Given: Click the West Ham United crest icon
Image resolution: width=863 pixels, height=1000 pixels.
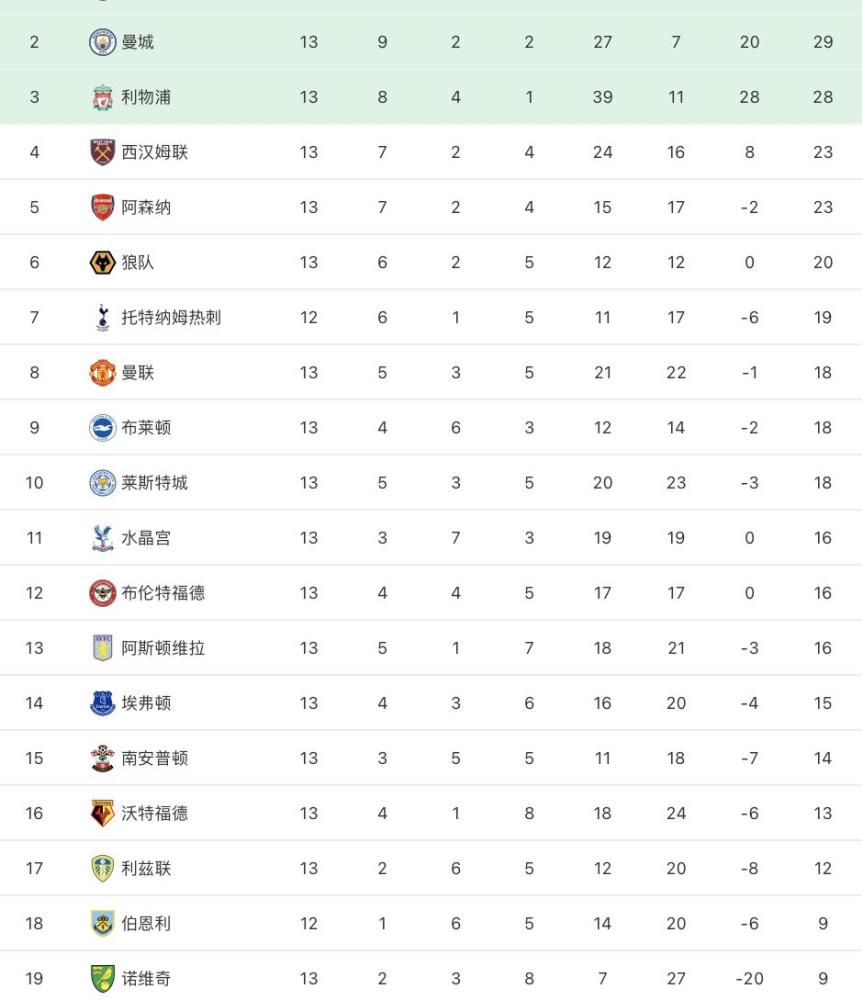Looking at the screenshot, I should click(102, 152).
